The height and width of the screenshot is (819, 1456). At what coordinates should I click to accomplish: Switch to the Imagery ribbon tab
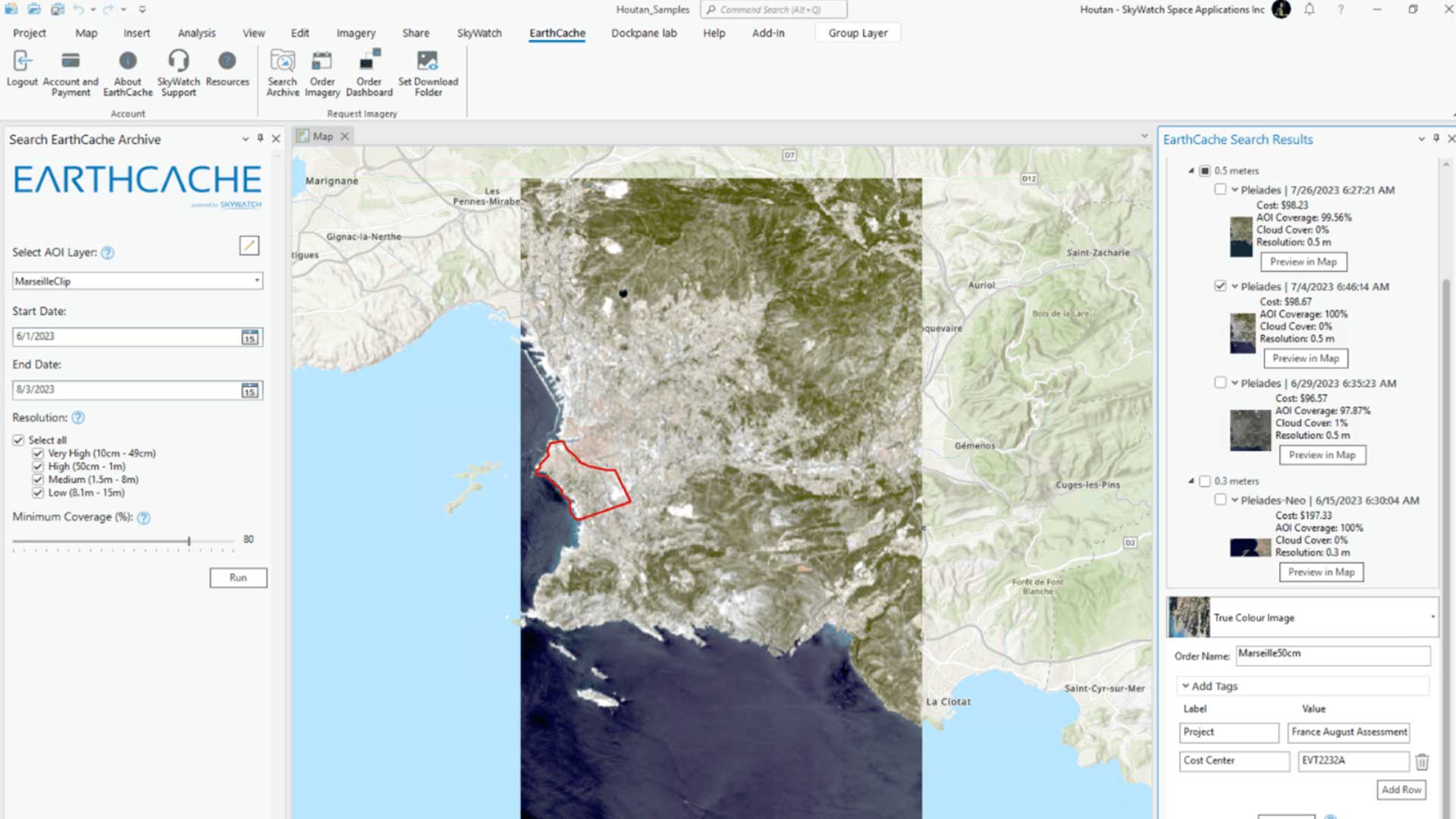click(x=356, y=33)
